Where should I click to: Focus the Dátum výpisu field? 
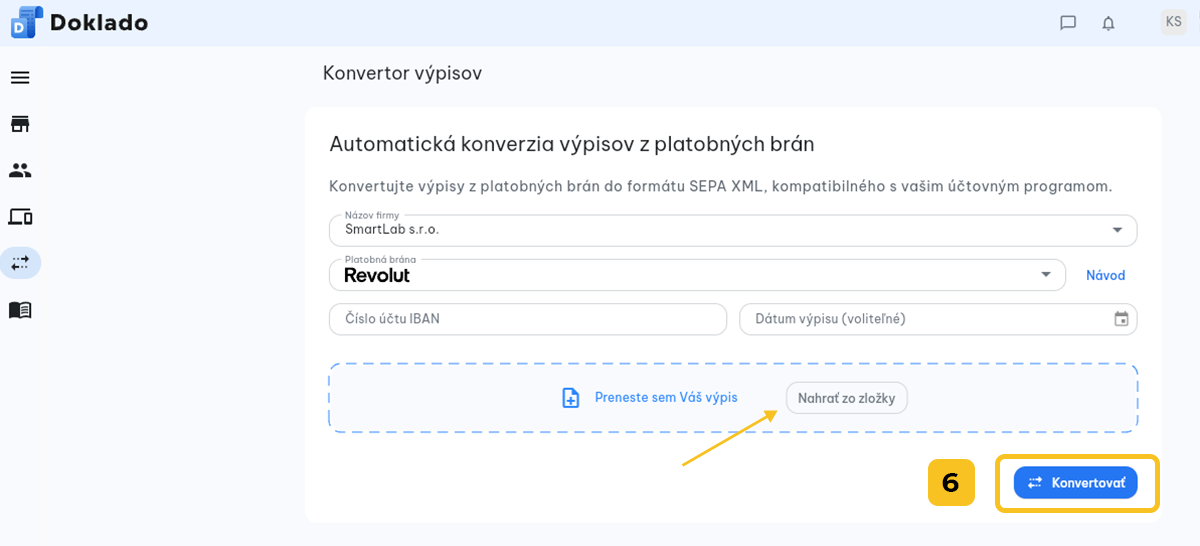click(x=938, y=319)
